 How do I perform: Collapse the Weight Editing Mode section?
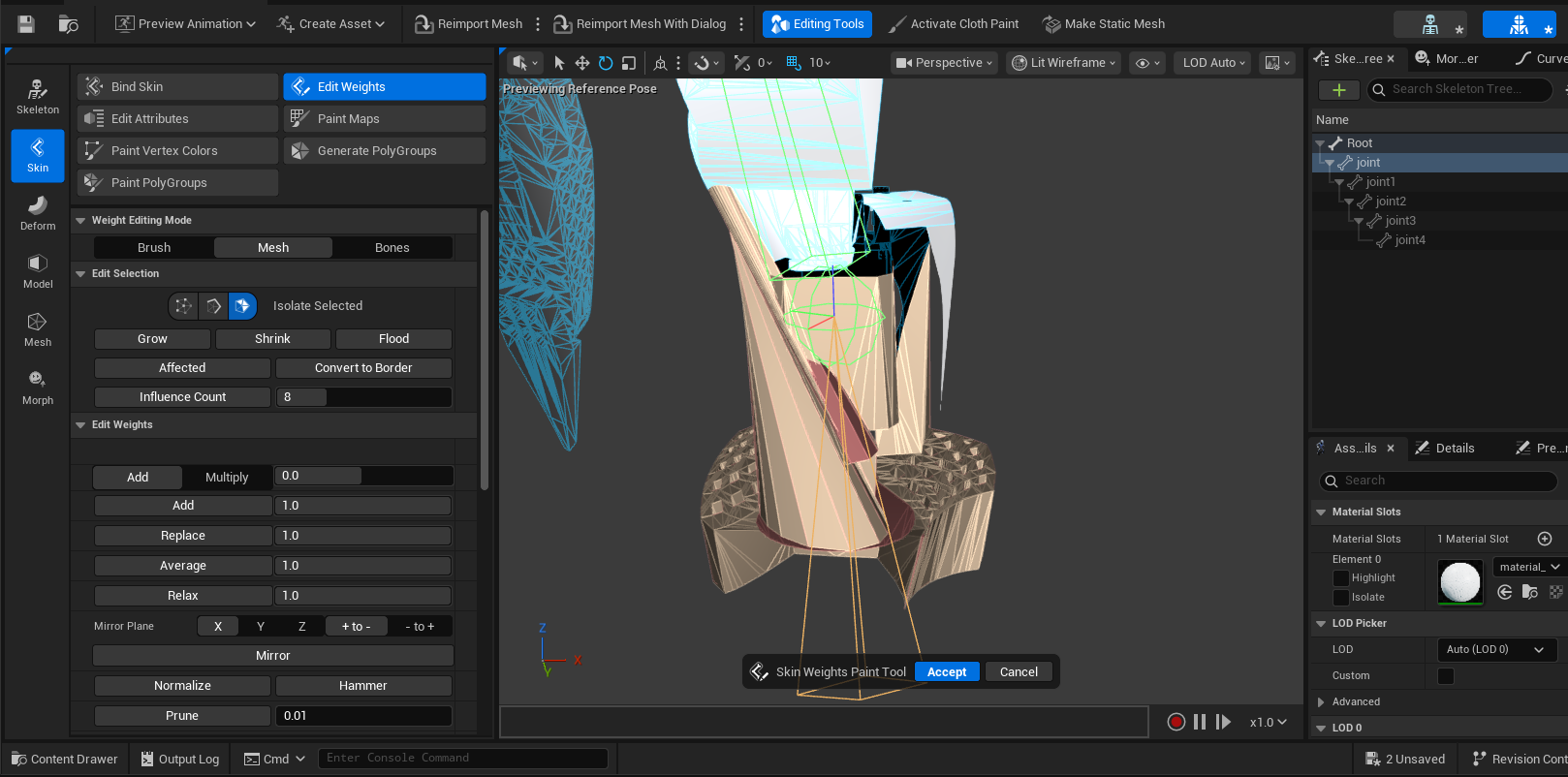tap(81, 221)
